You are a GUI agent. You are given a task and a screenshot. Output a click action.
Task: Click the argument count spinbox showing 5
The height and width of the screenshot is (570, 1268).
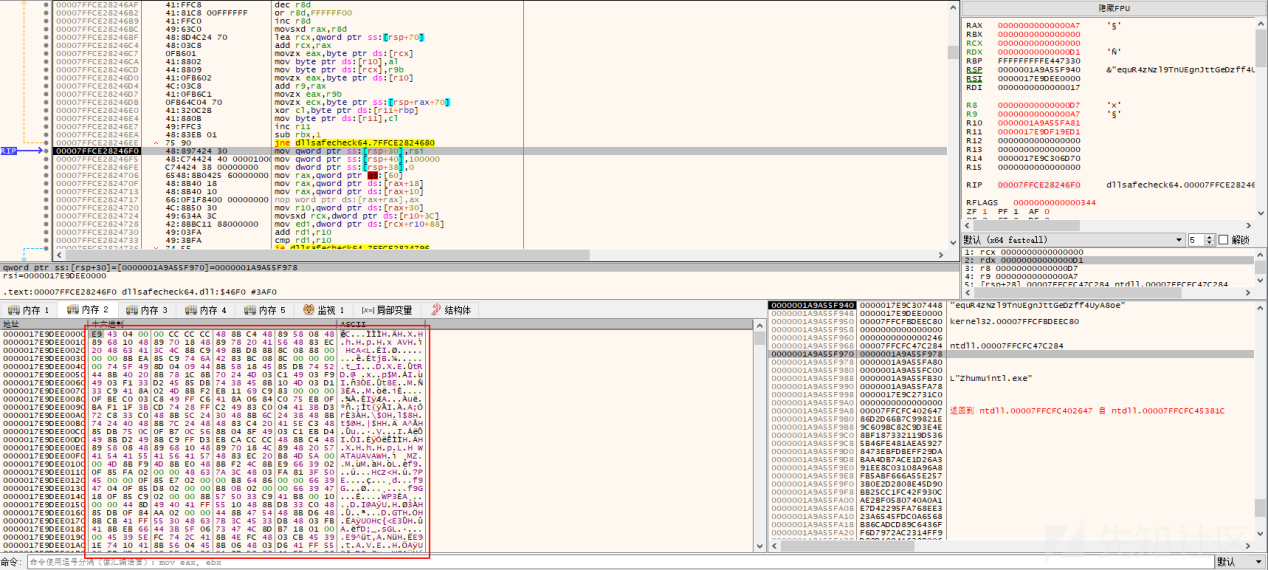[1201, 240]
